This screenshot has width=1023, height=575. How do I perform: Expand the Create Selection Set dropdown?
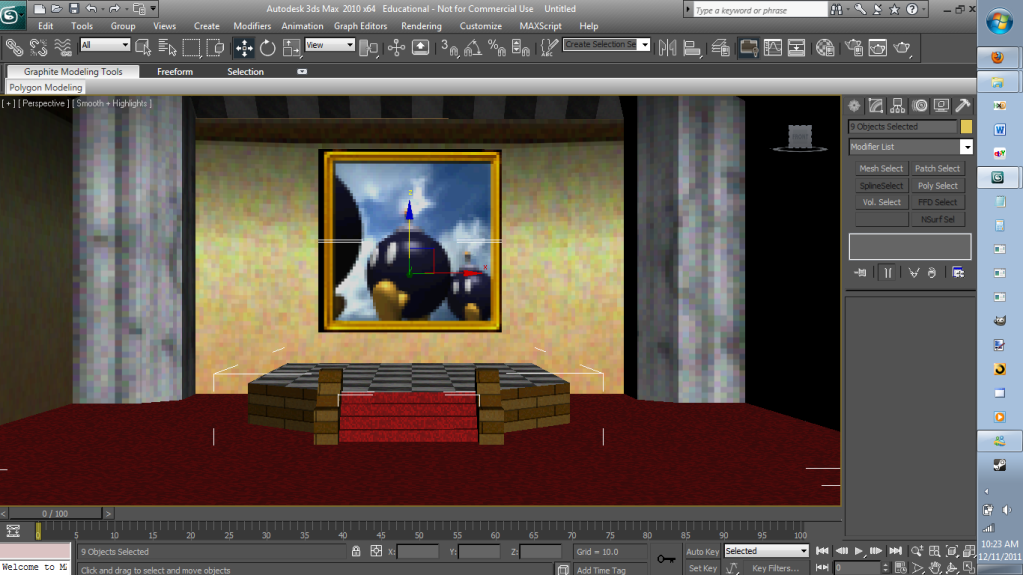(645, 44)
